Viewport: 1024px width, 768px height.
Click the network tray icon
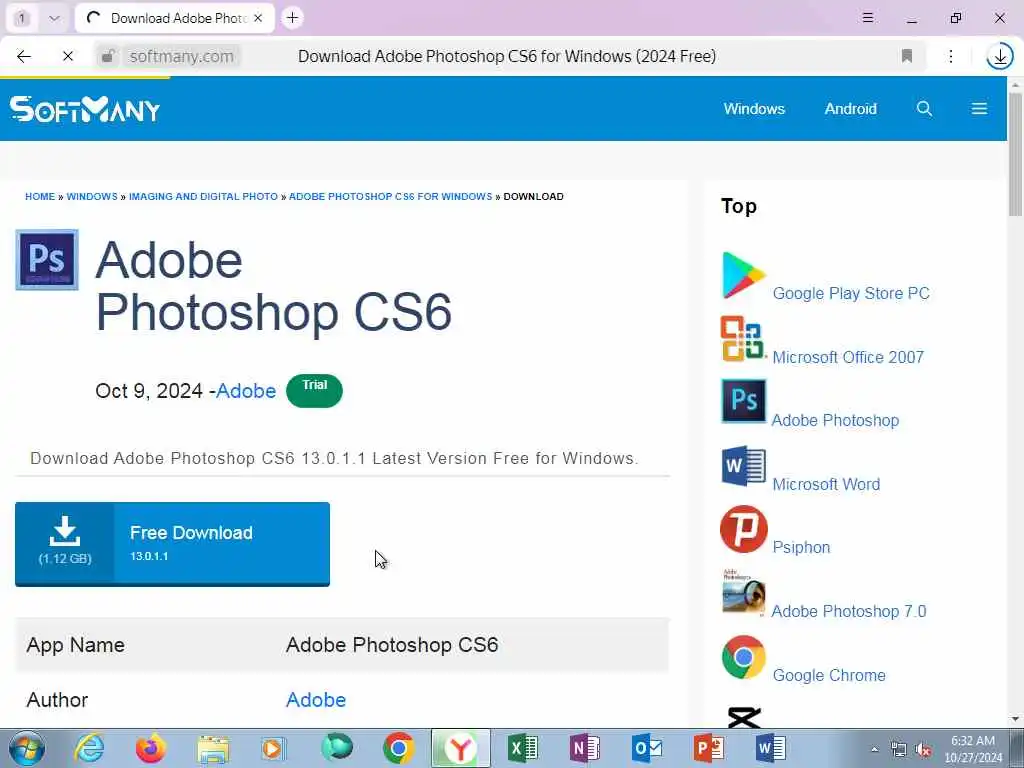899,750
